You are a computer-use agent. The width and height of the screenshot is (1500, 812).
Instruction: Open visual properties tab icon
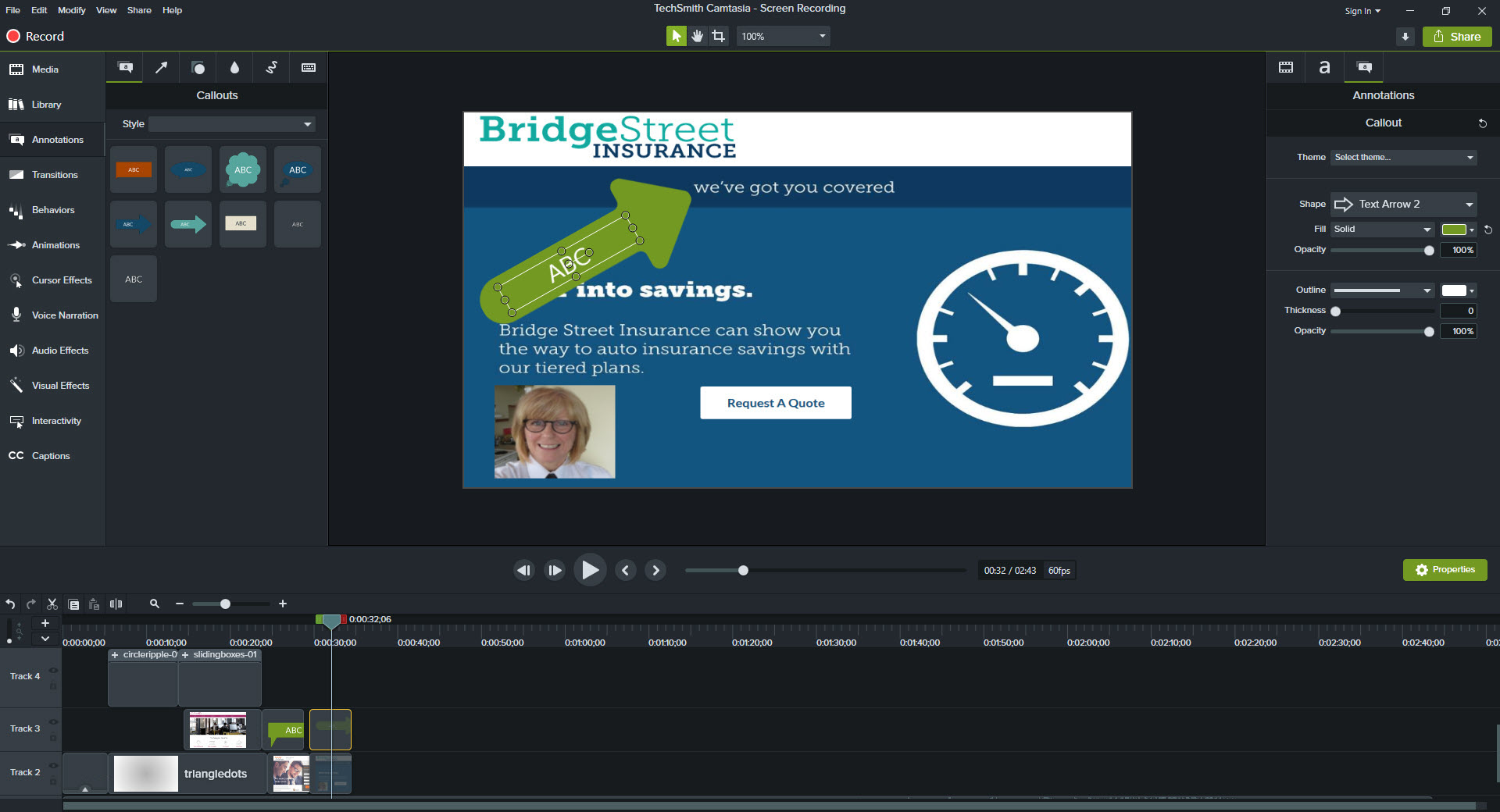1286,67
